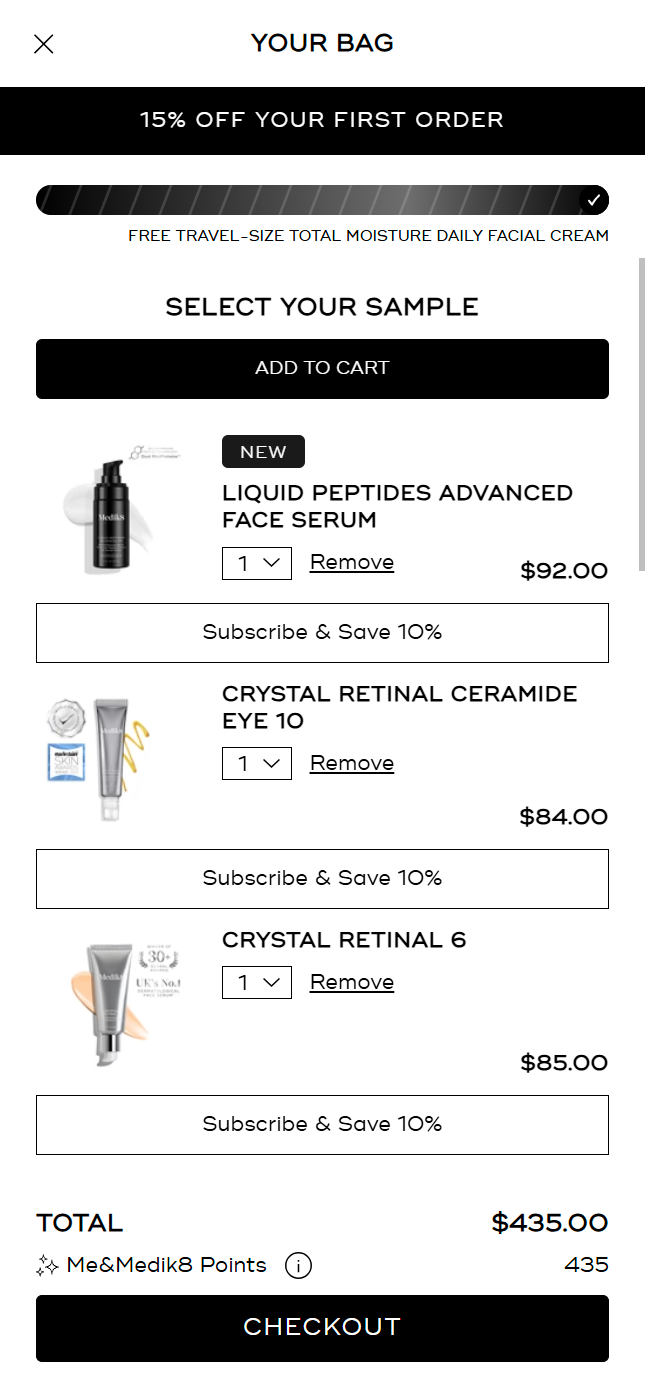Remove Crystal Retinal Ceramide Eye 10
Screen dimensions: 645x1398
tap(352, 763)
